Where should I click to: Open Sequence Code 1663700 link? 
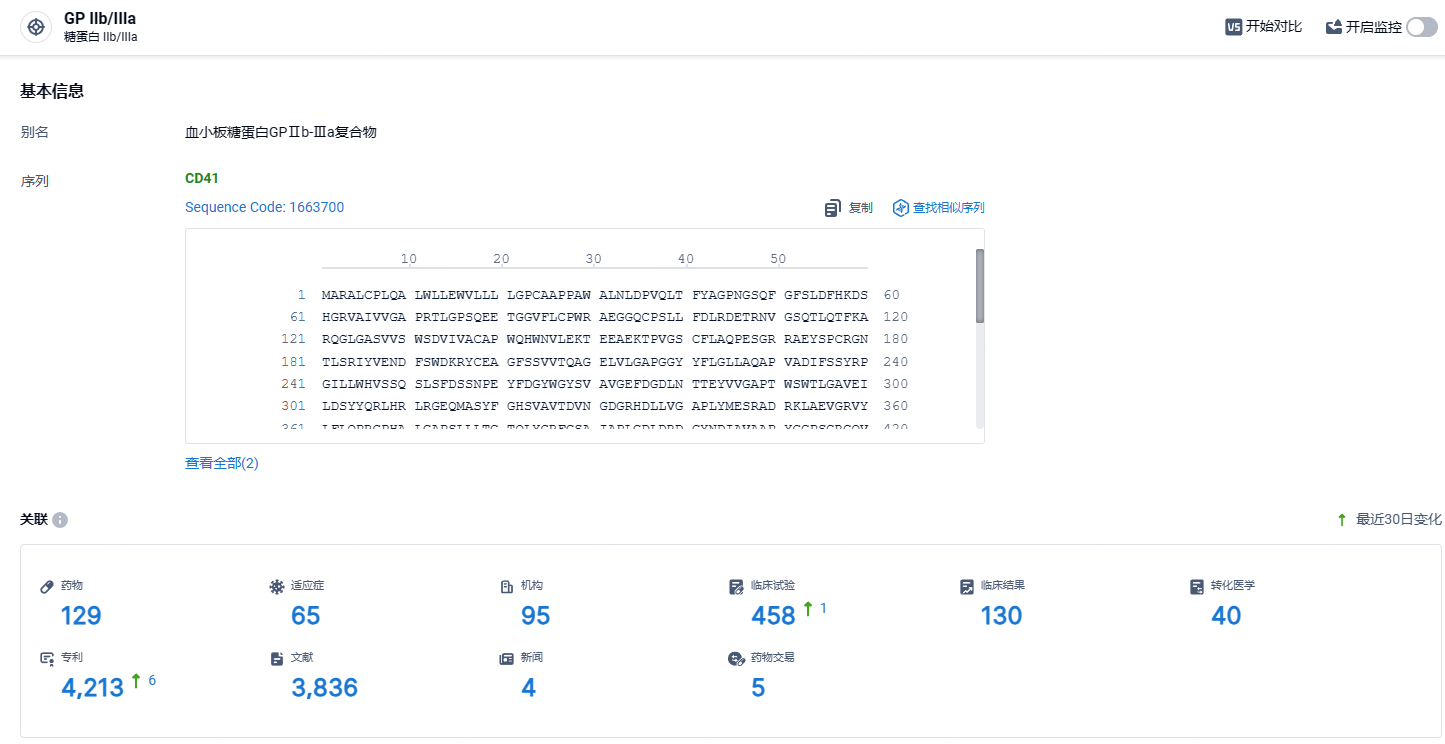264,207
